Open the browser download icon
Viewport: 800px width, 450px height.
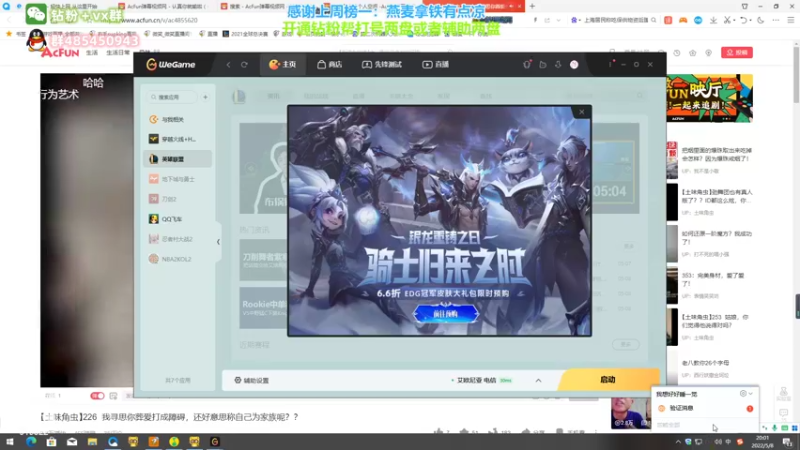click(x=713, y=20)
